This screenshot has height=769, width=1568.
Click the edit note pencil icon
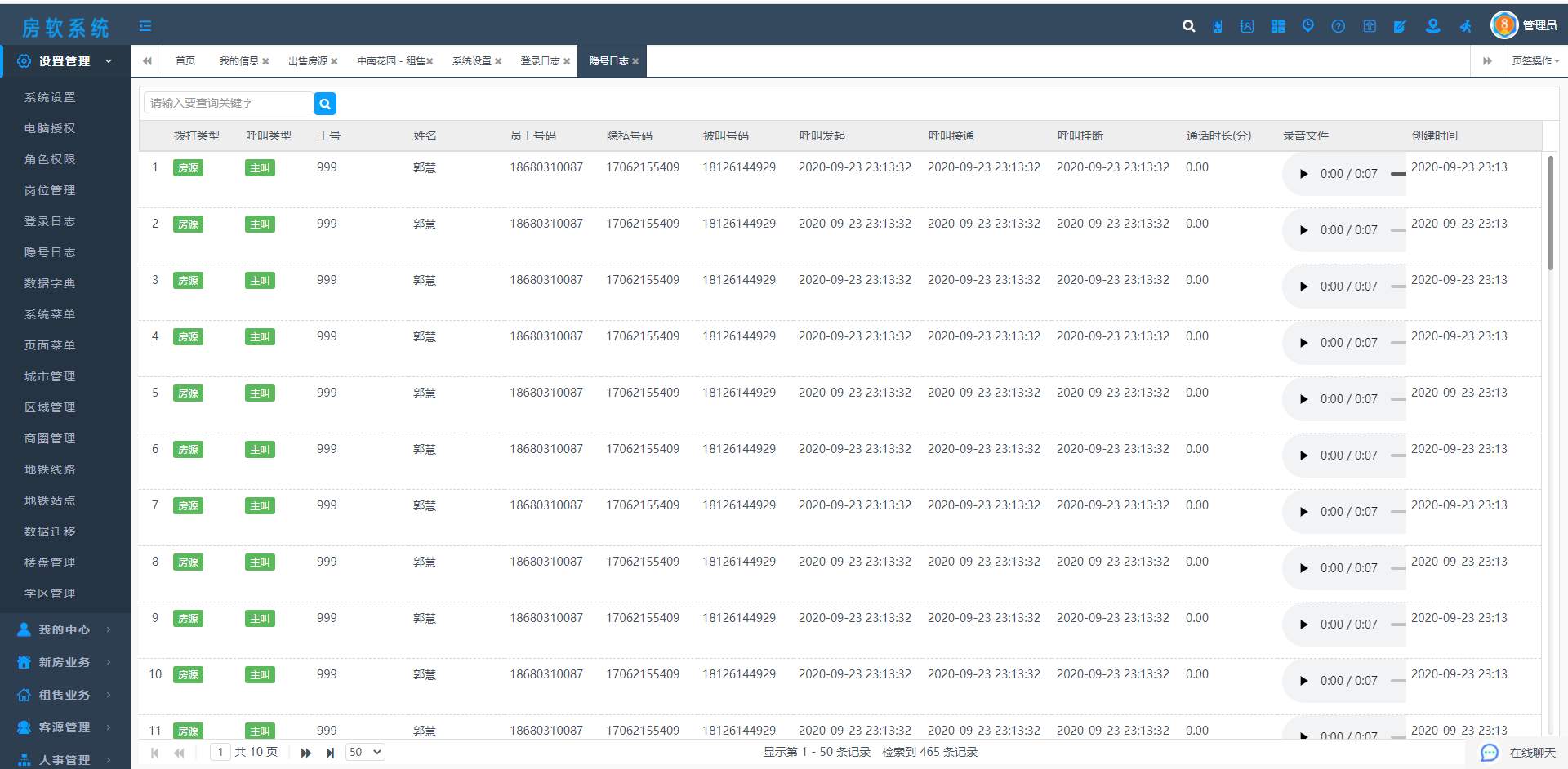point(1400,26)
